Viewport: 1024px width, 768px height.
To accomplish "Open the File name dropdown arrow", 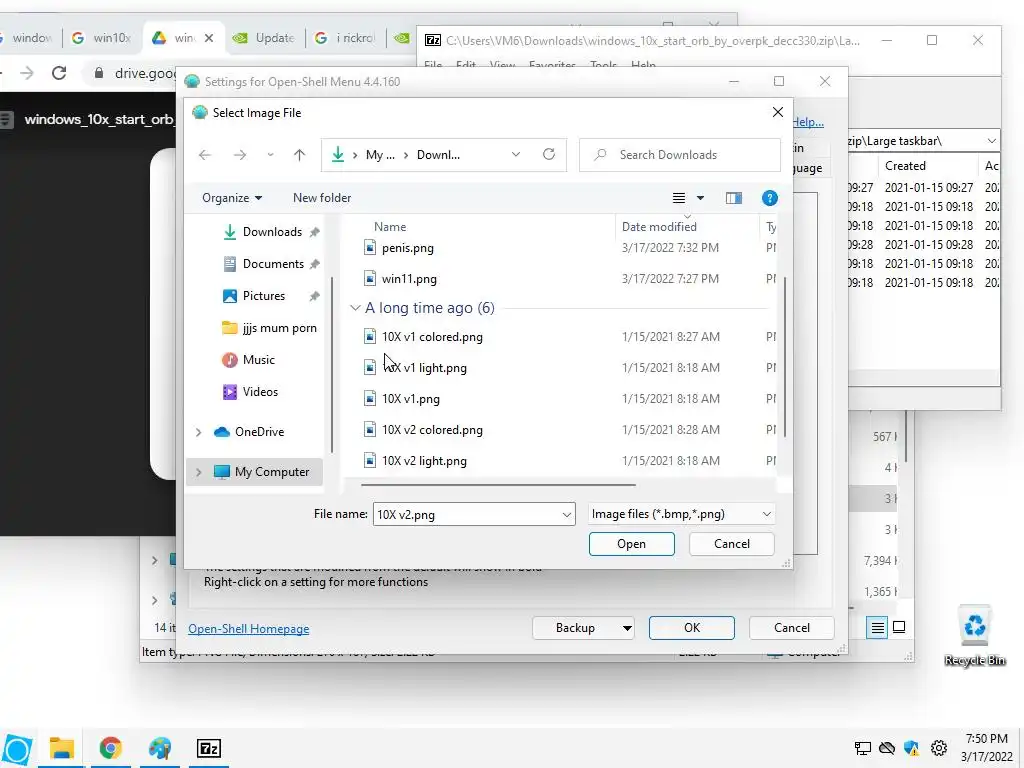I will 567,515.
